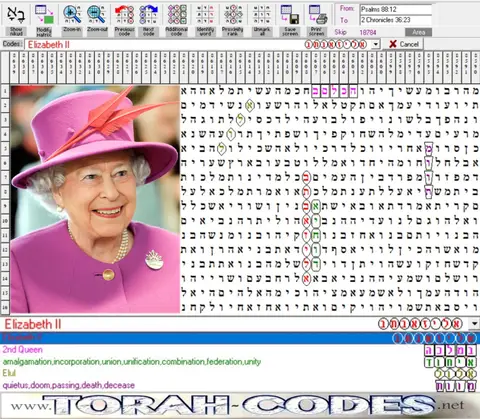Go to the Previous code
The height and width of the screenshot is (419, 480).
124,19
